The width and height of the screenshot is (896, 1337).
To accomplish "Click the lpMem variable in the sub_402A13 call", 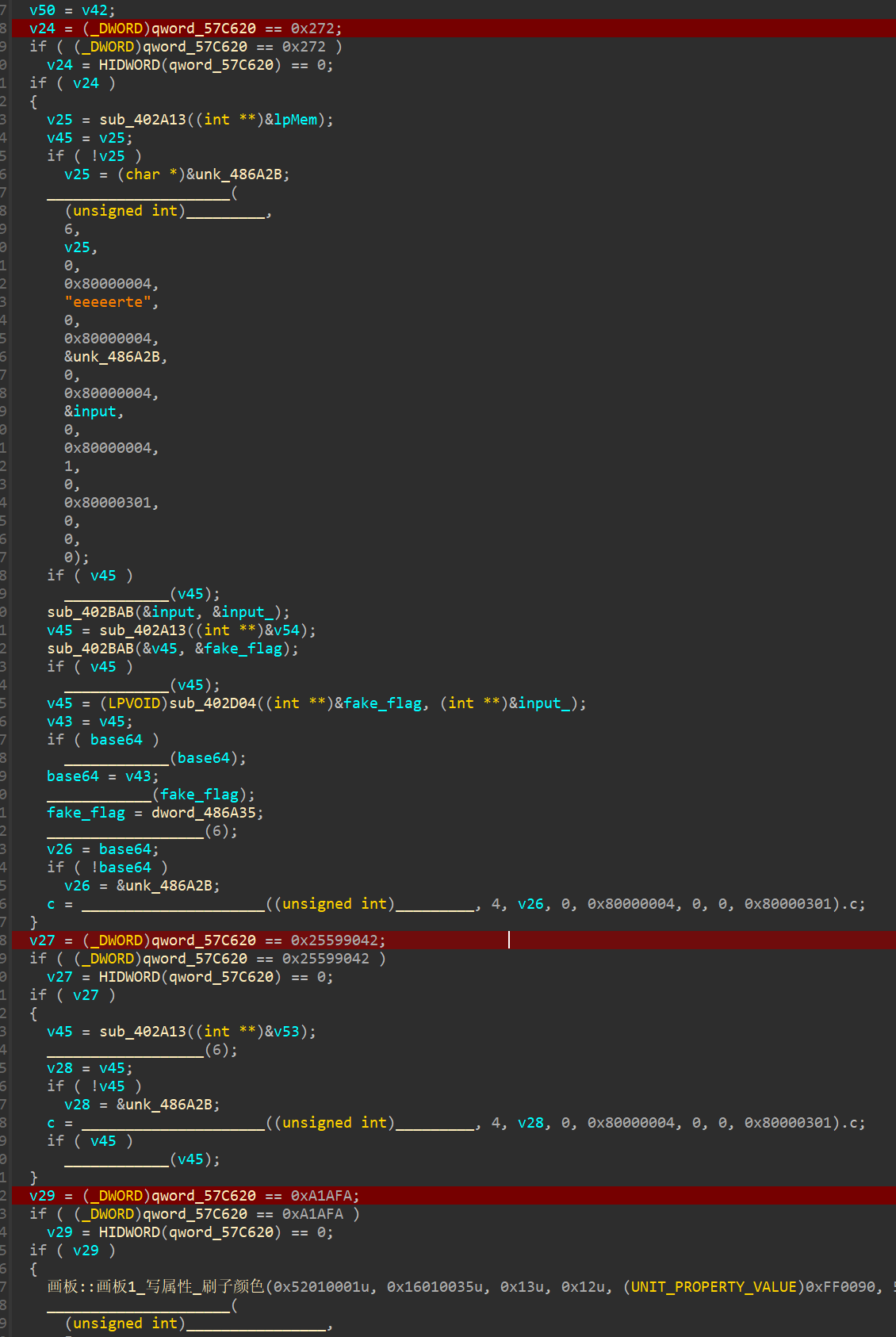I will [x=295, y=120].
